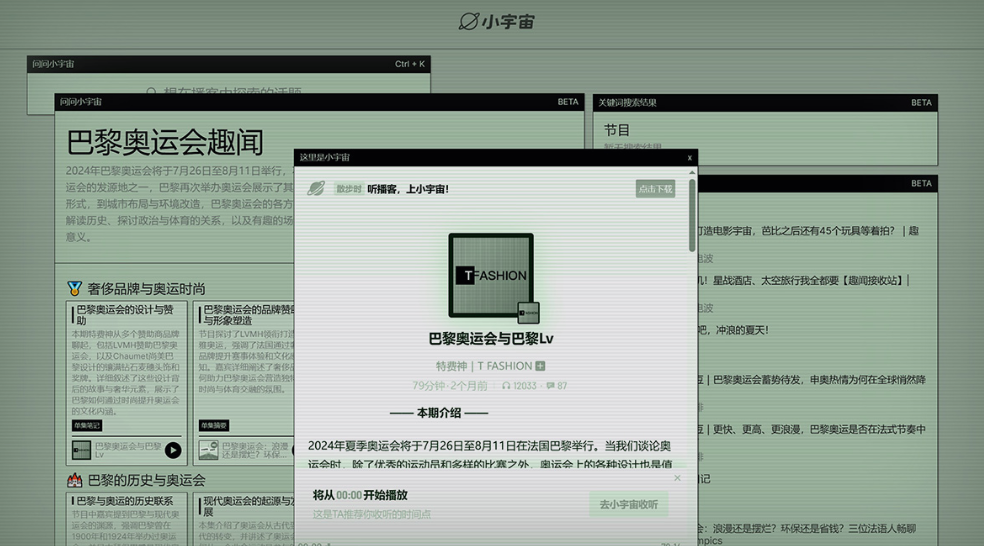
Task: Click BETA label on 关键词搜索结果 window
Action: coord(921,102)
